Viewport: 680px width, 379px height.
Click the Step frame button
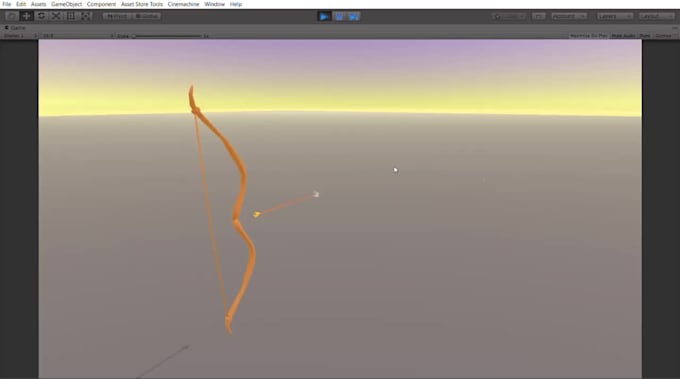point(354,16)
